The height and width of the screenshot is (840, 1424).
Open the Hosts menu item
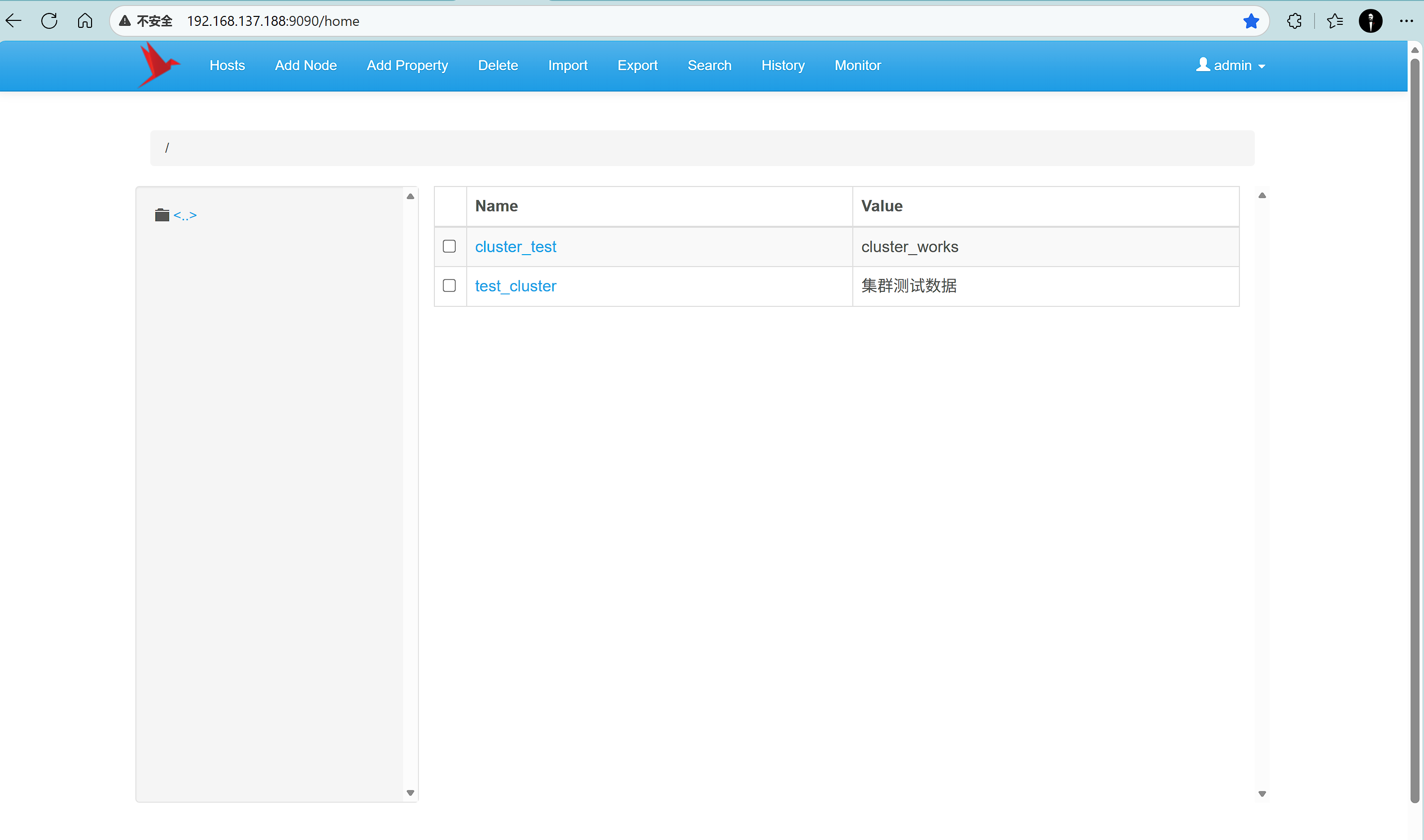click(x=227, y=66)
